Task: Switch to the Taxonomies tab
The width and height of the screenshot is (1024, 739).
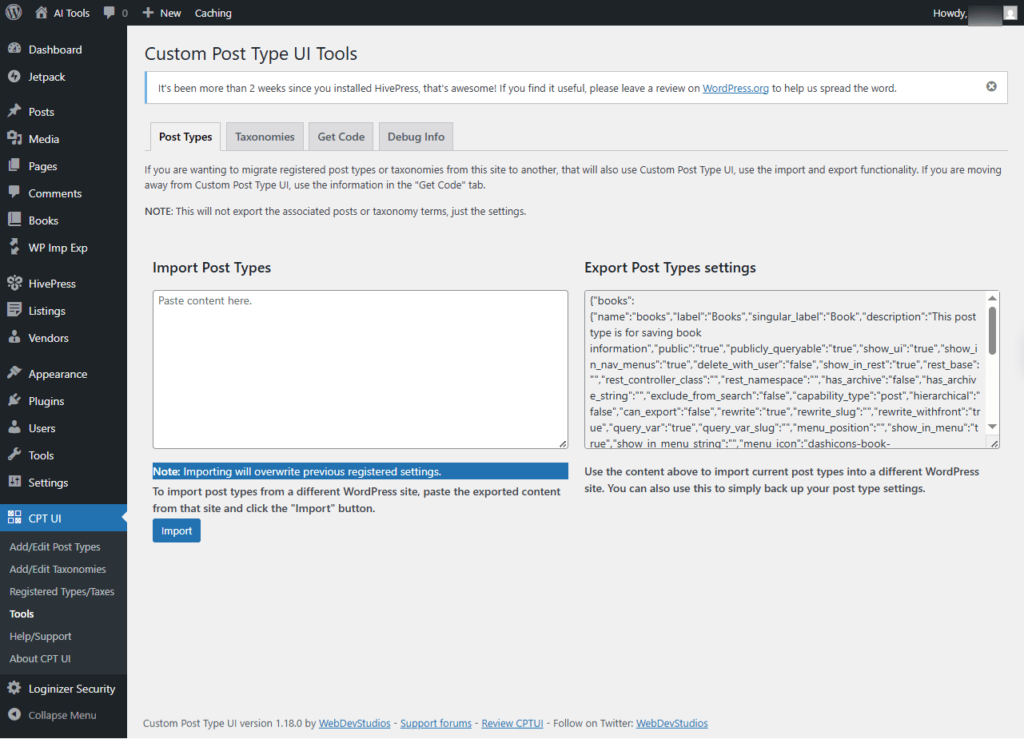Action: 265,137
